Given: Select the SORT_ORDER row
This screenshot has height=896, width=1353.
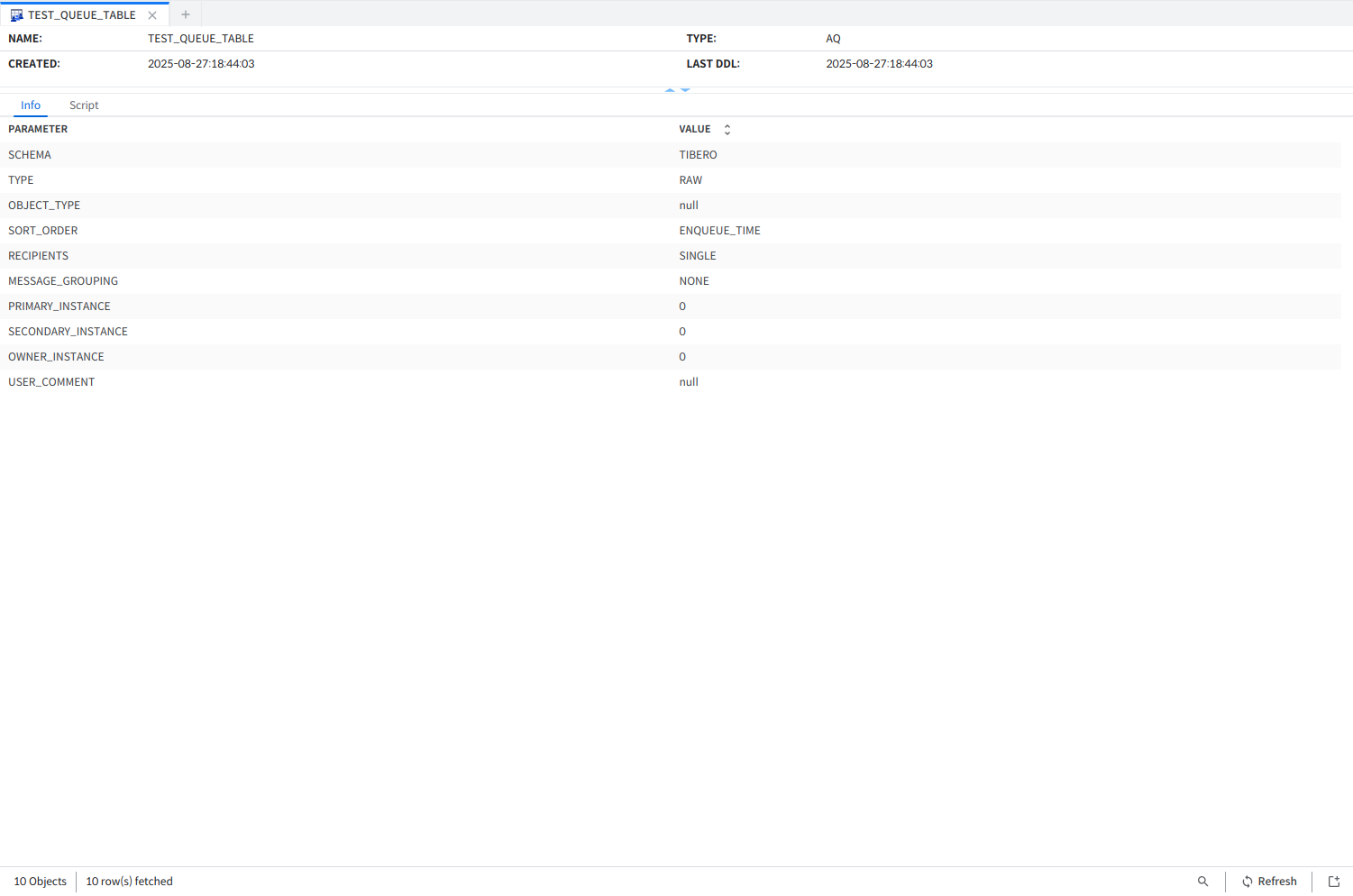Looking at the screenshot, I should point(43,231).
